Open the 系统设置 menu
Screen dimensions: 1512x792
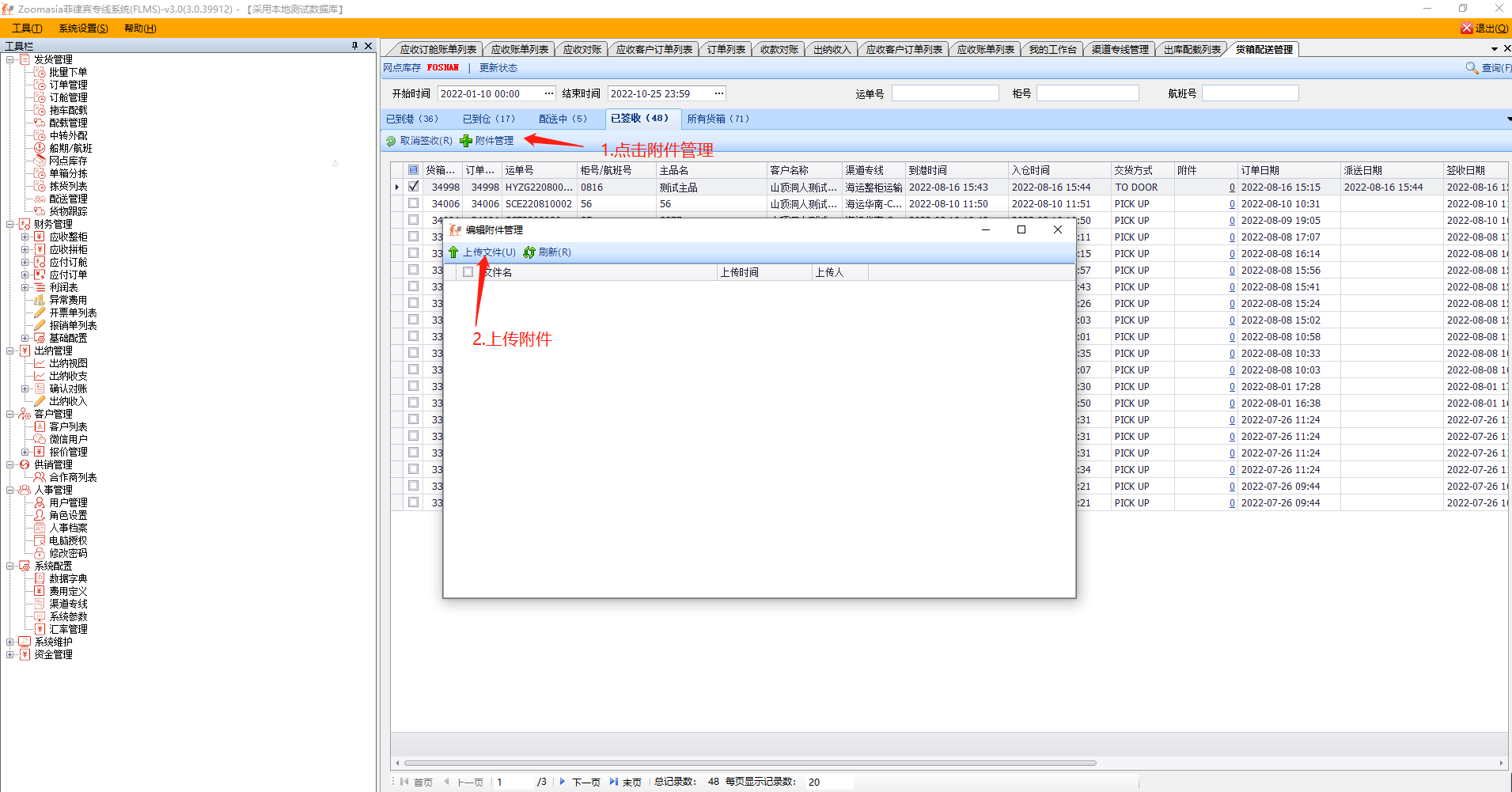click(x=83, y=28)
